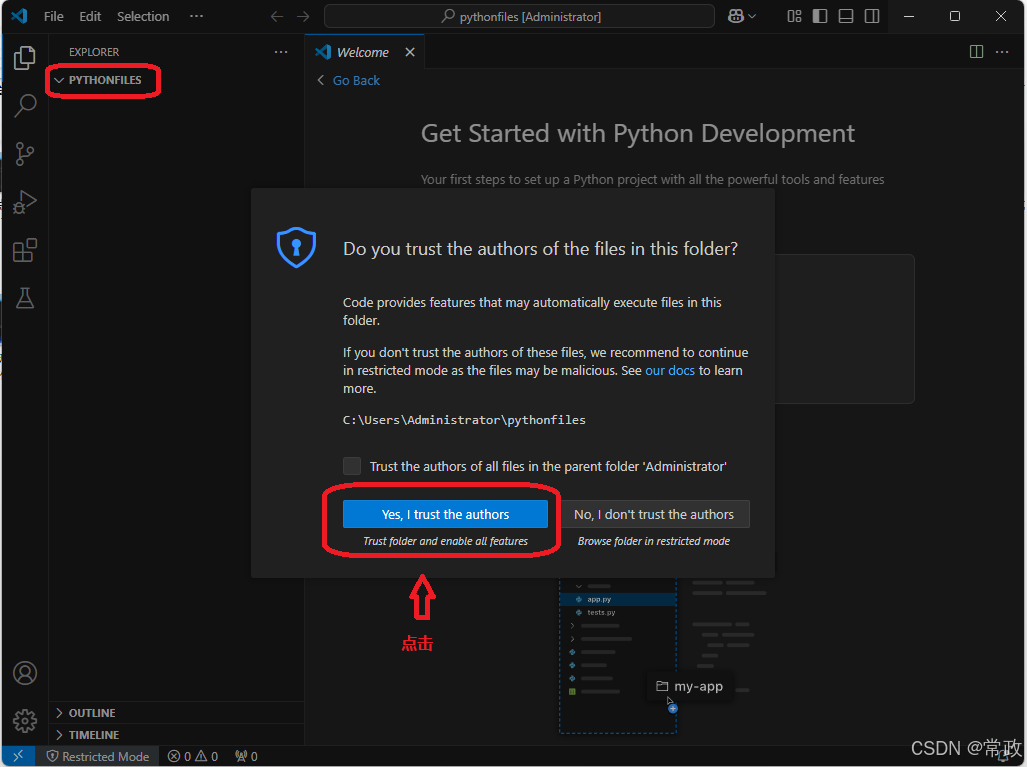
Task: Click the remote window icon in status bar
Action: [18, 756]
